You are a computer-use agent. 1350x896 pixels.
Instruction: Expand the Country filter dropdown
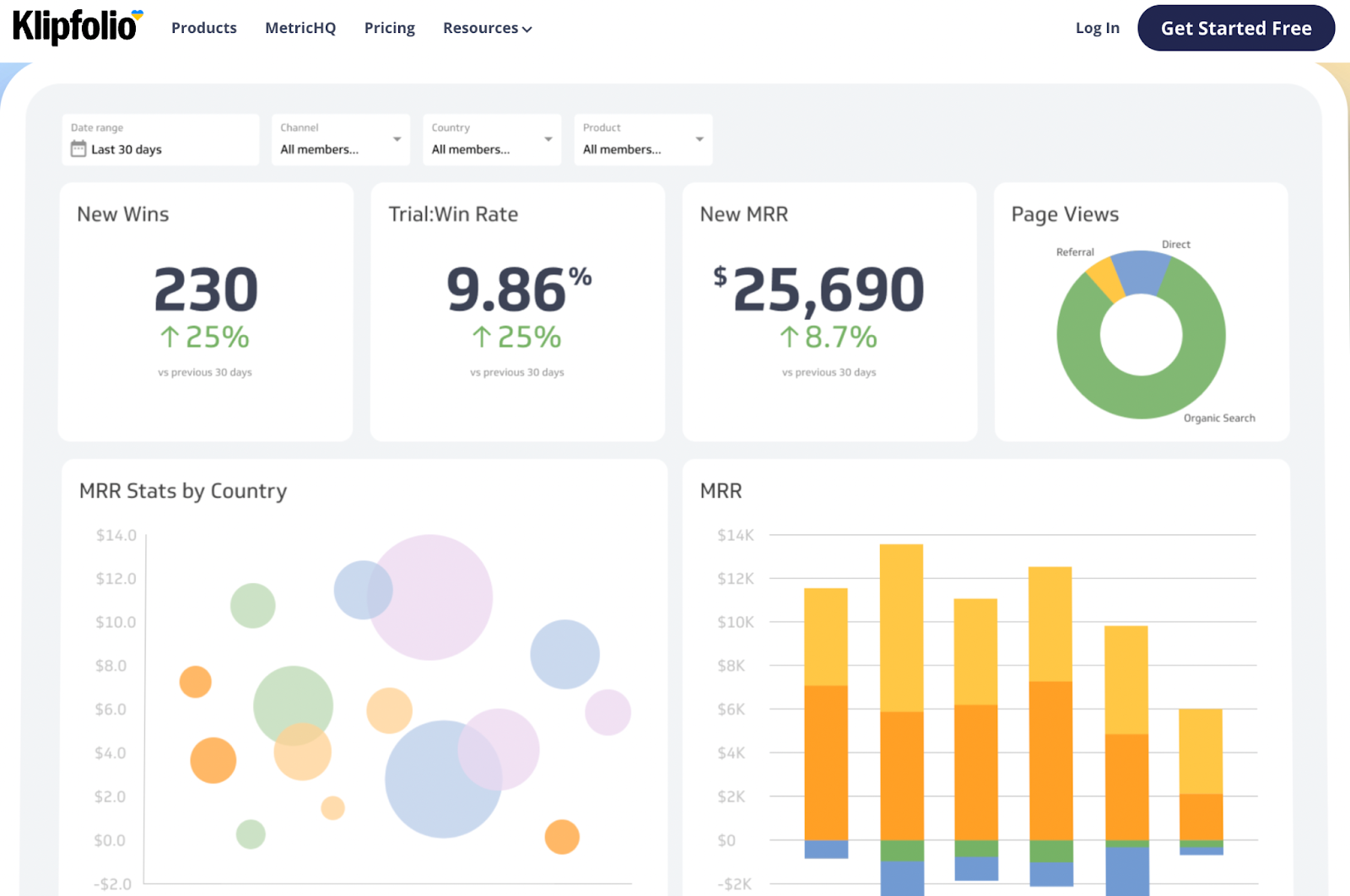(492, 139)
